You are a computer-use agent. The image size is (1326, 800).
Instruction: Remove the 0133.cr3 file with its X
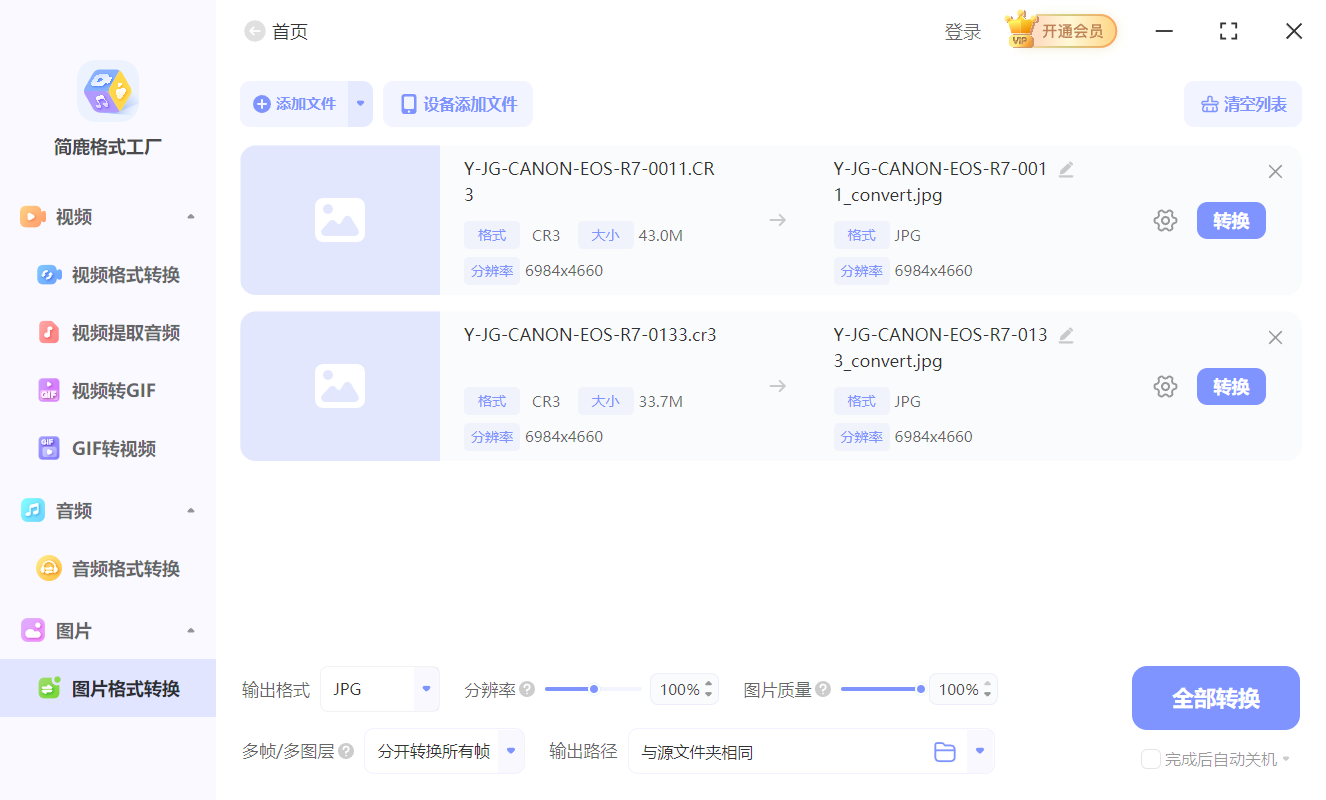1275,338
